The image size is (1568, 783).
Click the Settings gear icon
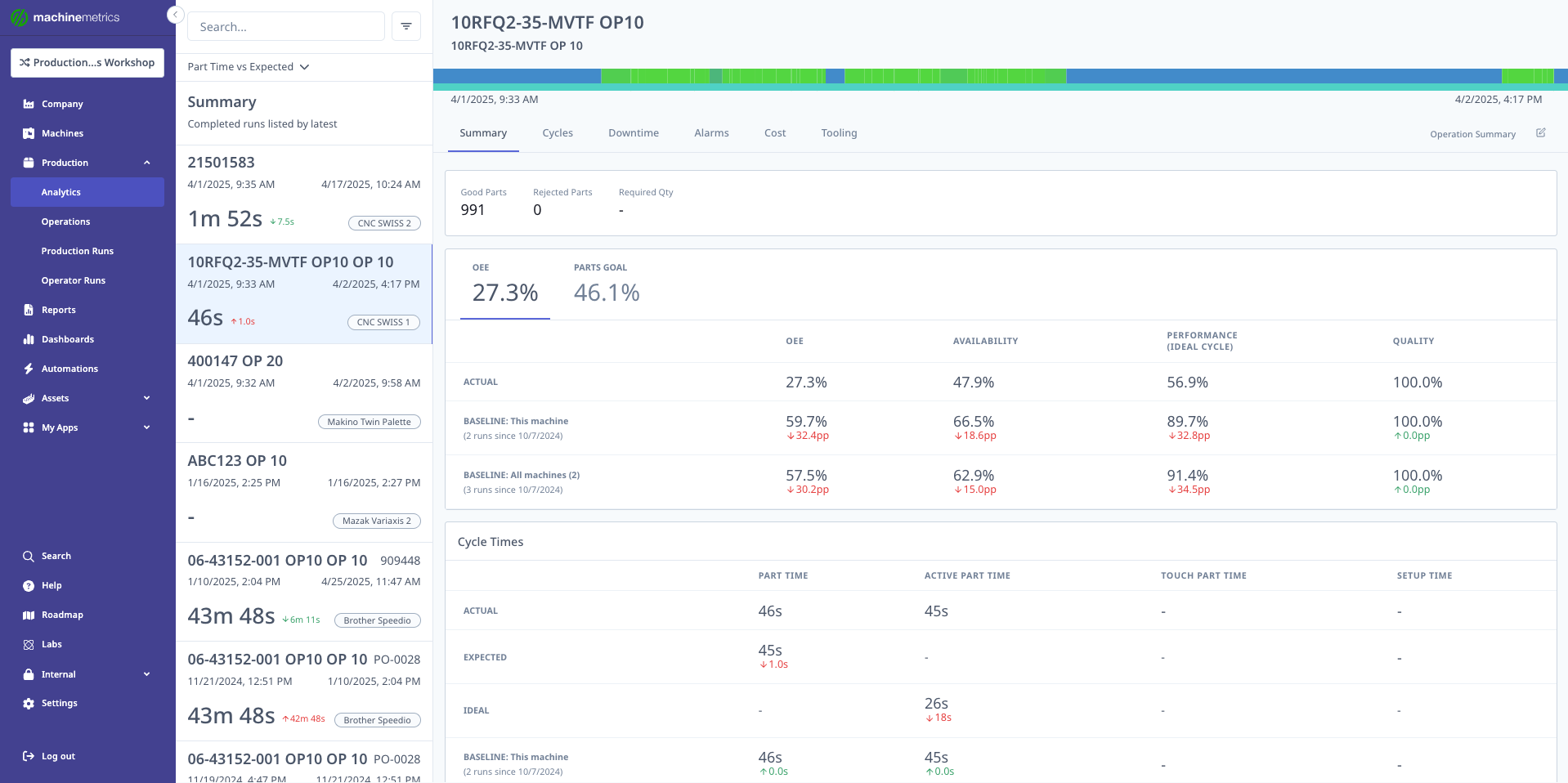[x=29, y=703]
